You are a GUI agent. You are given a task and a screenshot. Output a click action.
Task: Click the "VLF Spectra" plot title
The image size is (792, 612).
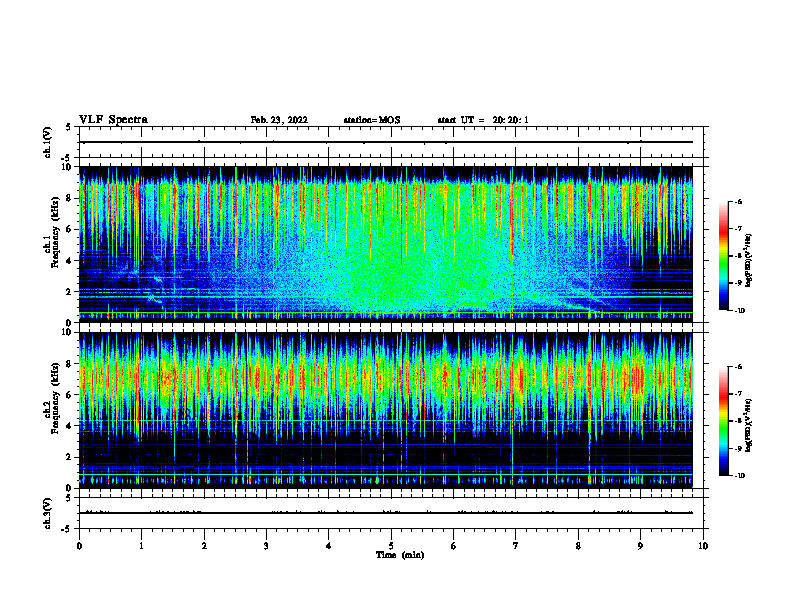[x=114, y=120]
